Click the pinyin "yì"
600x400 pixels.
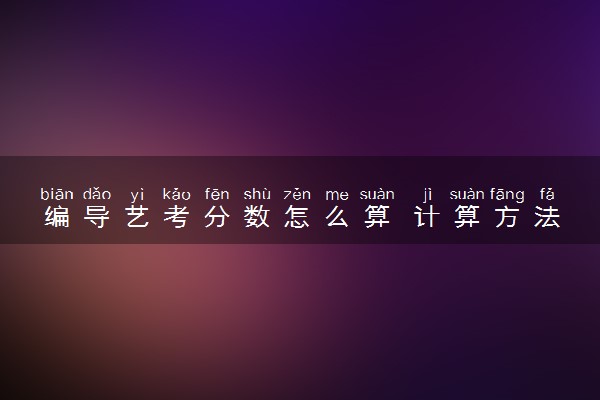tap(137, 195)
